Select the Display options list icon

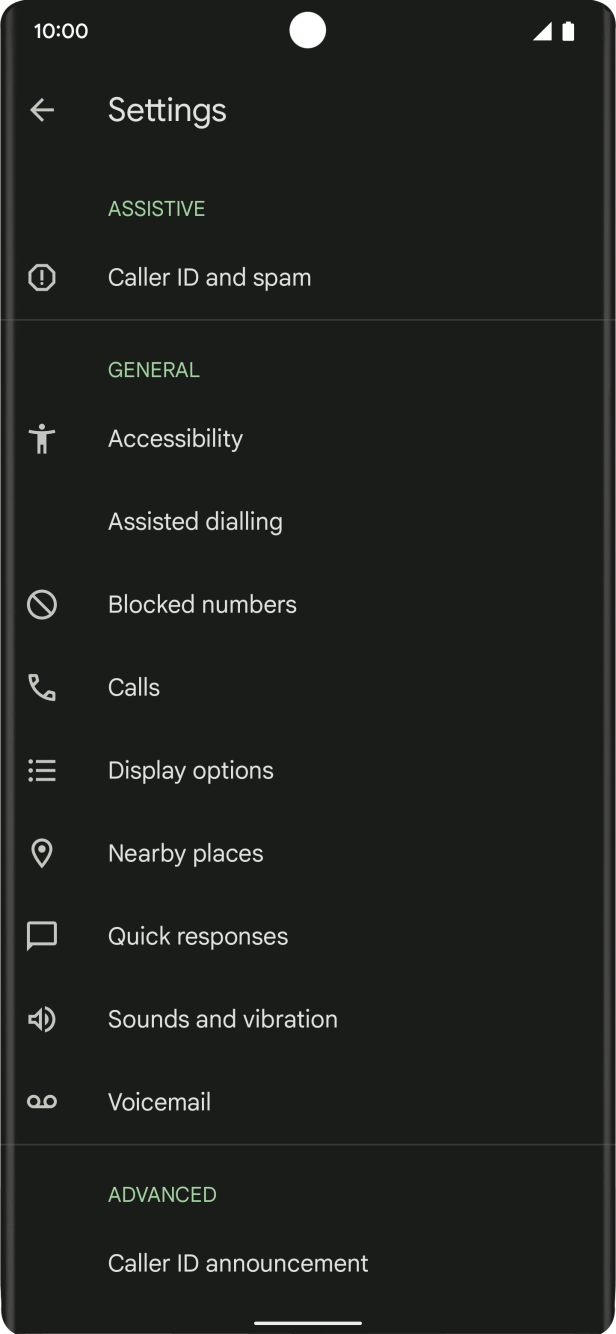pyautogui.click(x=41, y=770)
